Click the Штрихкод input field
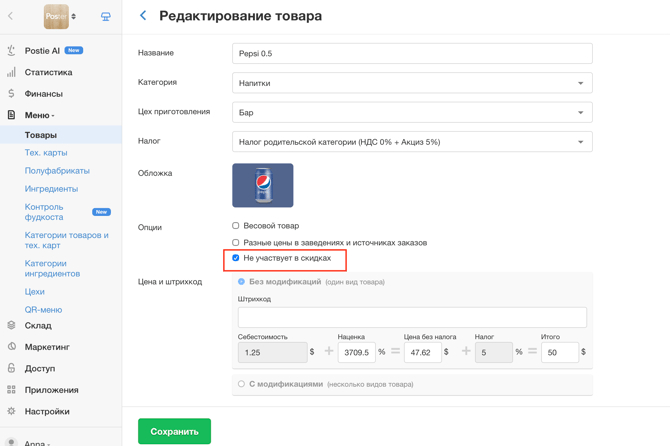Screen dimensions: 670x446 coord(412,317)
